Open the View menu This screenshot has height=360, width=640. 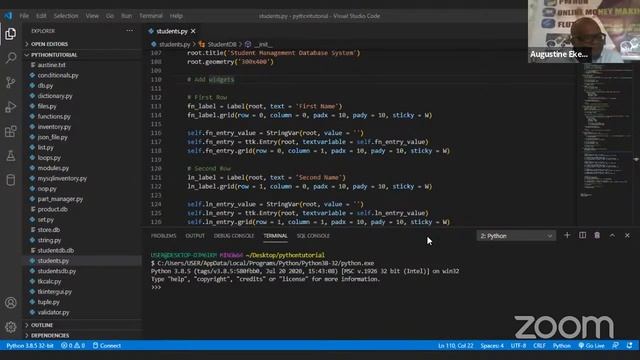click(x=92, y=16)
